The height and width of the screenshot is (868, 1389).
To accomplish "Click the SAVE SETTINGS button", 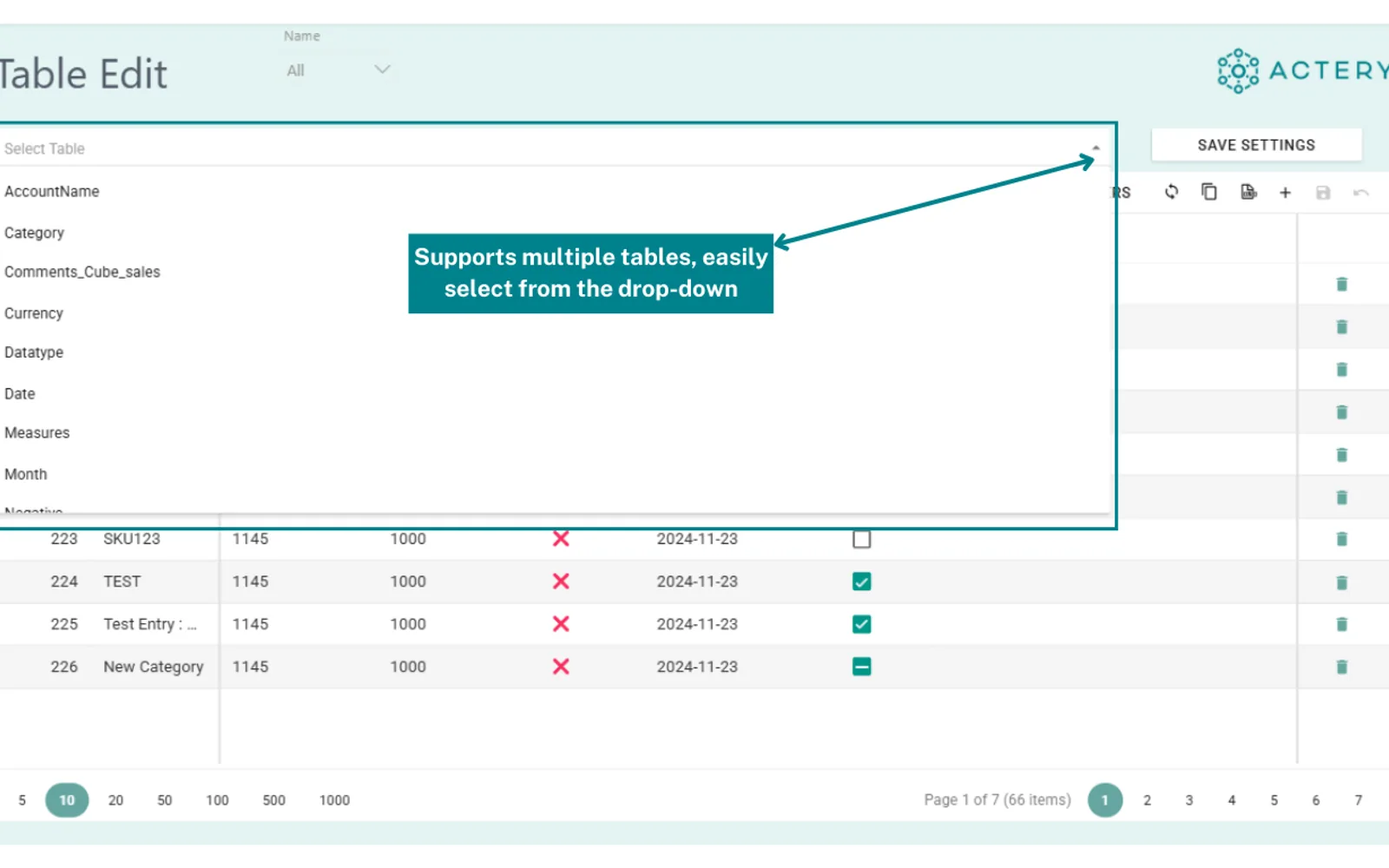I will pyautogui.click(x=1256, y=145).
